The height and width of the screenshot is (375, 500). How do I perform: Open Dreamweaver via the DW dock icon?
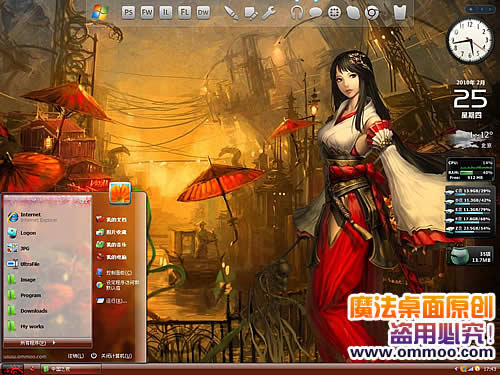pos(203,13)
